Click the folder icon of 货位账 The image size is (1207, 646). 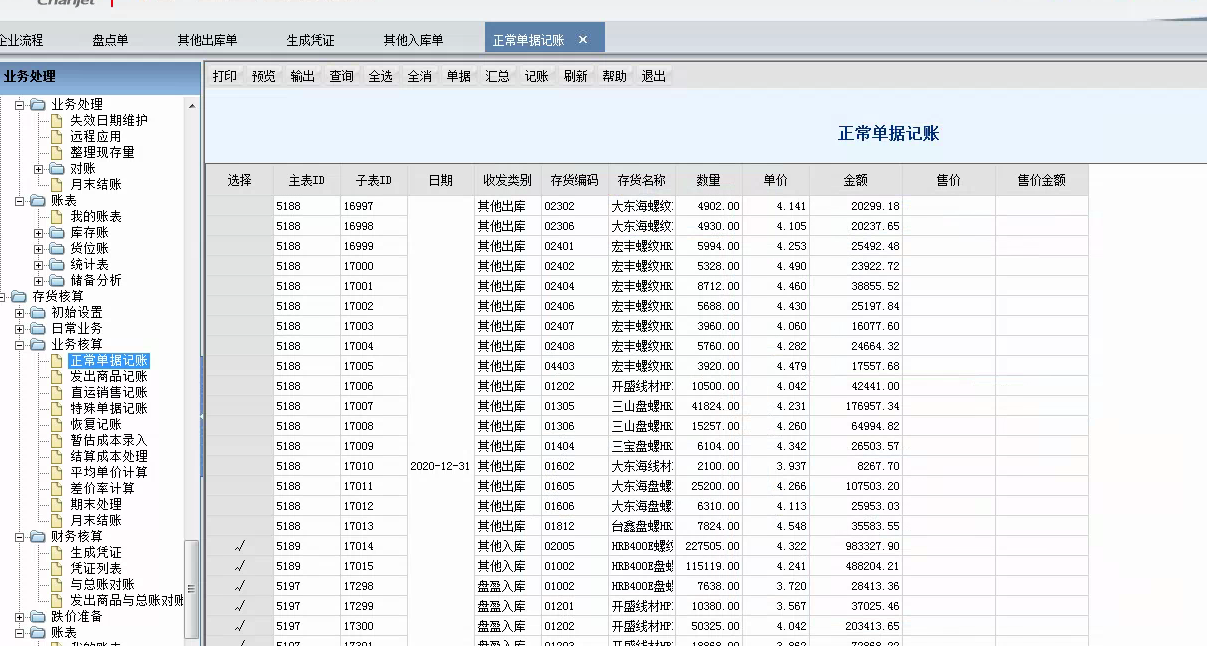point(57,248)
